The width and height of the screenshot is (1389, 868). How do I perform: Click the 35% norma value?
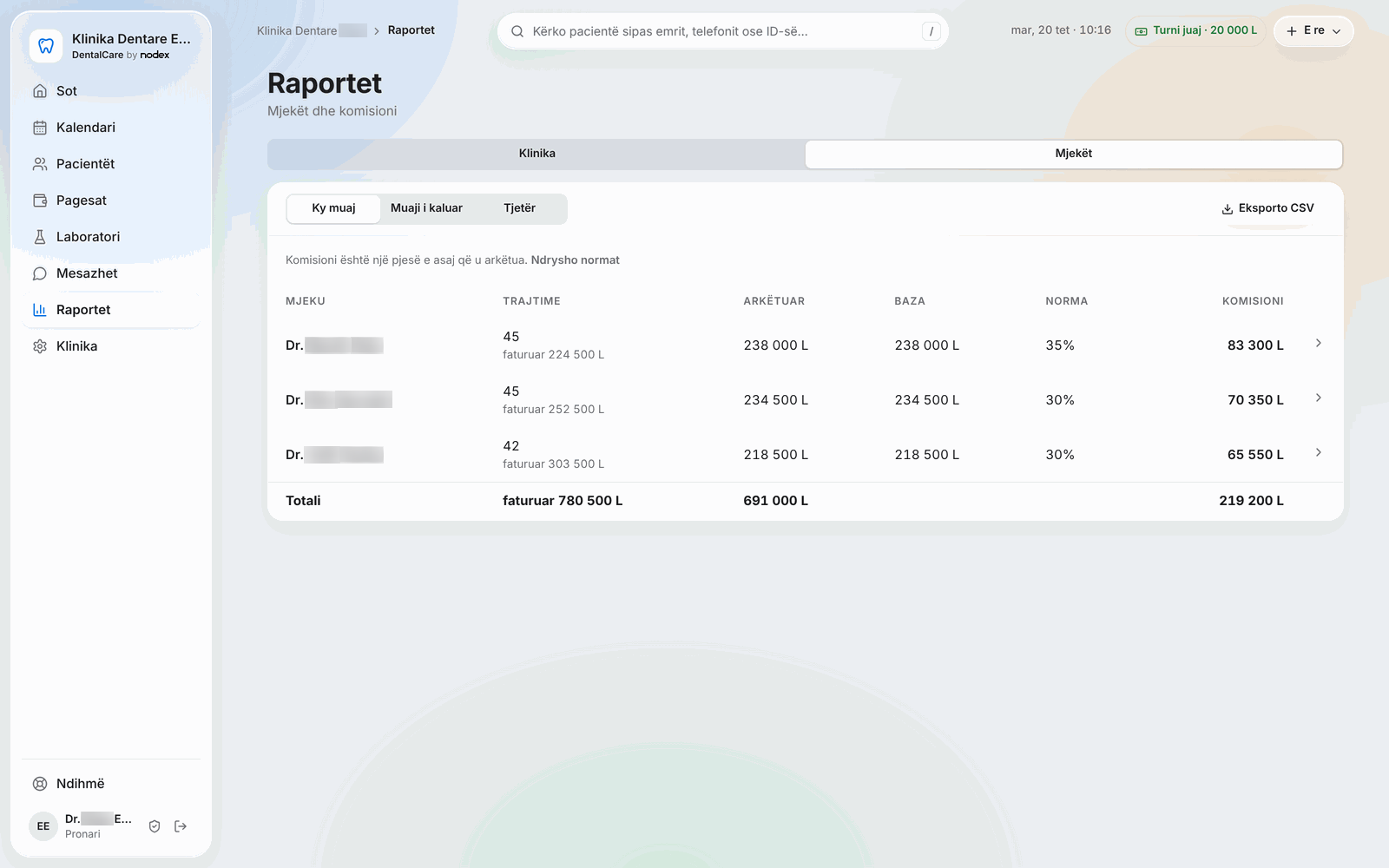coord(1060,345)
